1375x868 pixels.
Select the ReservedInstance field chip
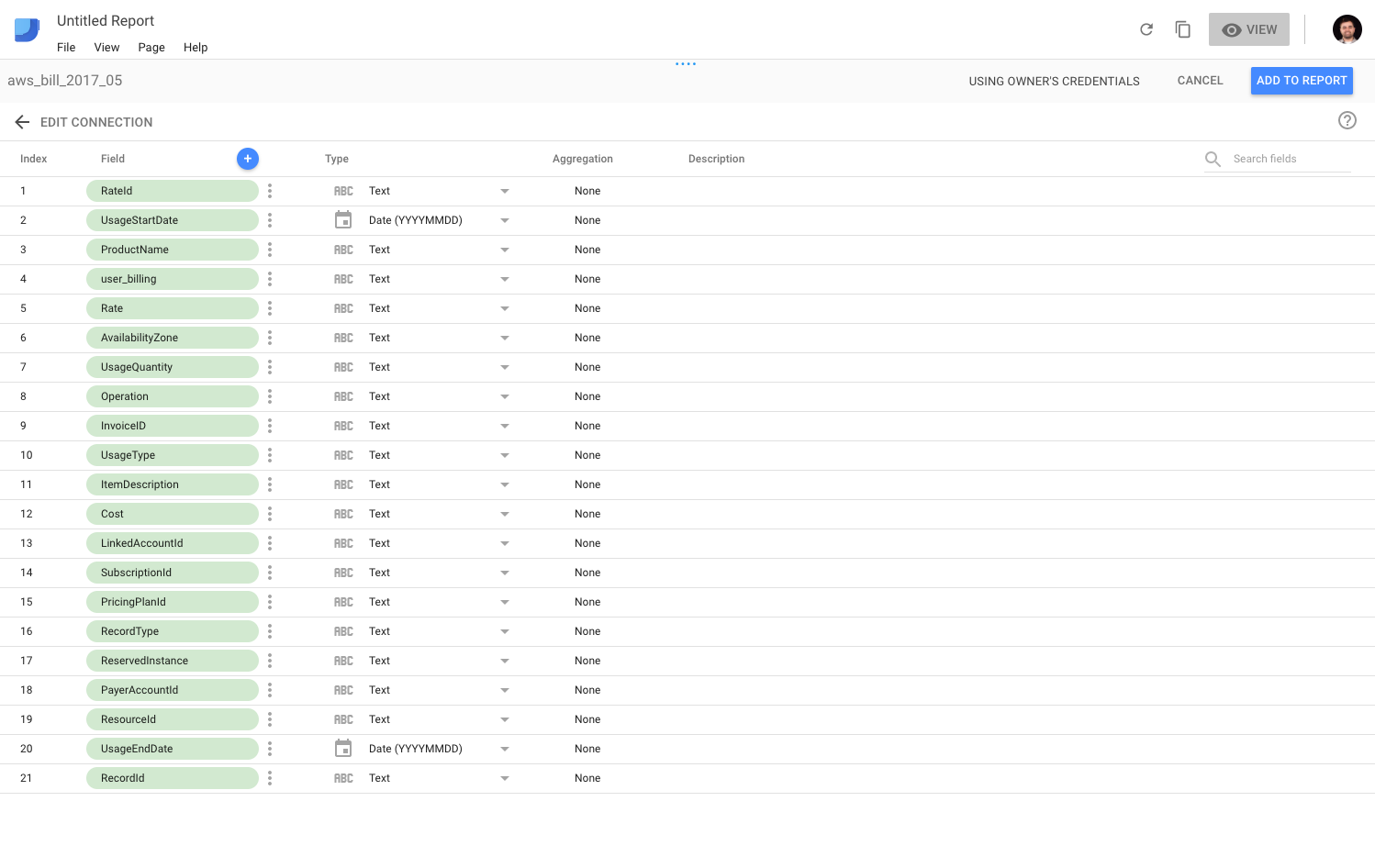click(x=173, y=661)
